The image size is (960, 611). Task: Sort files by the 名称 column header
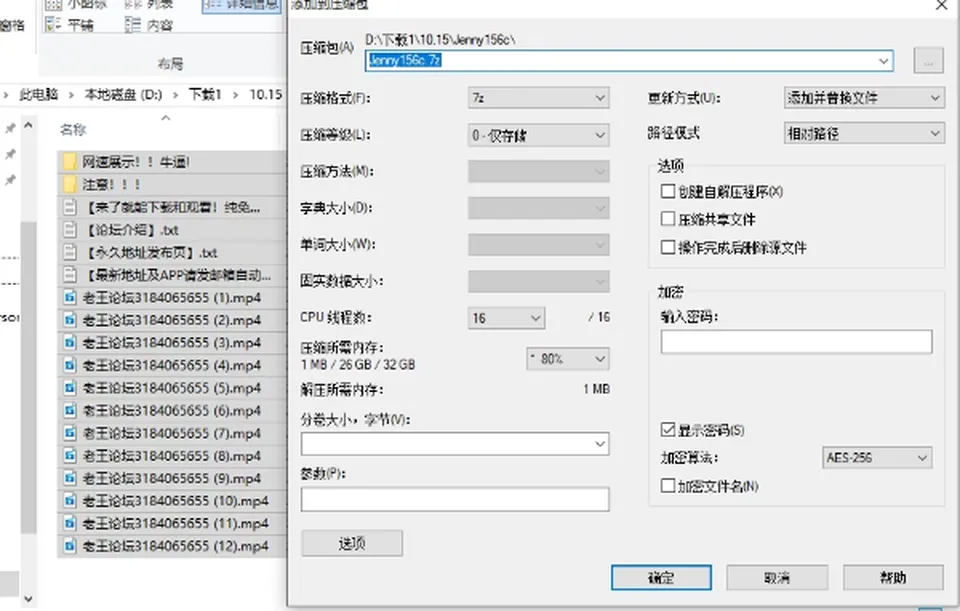coord(73,129)
